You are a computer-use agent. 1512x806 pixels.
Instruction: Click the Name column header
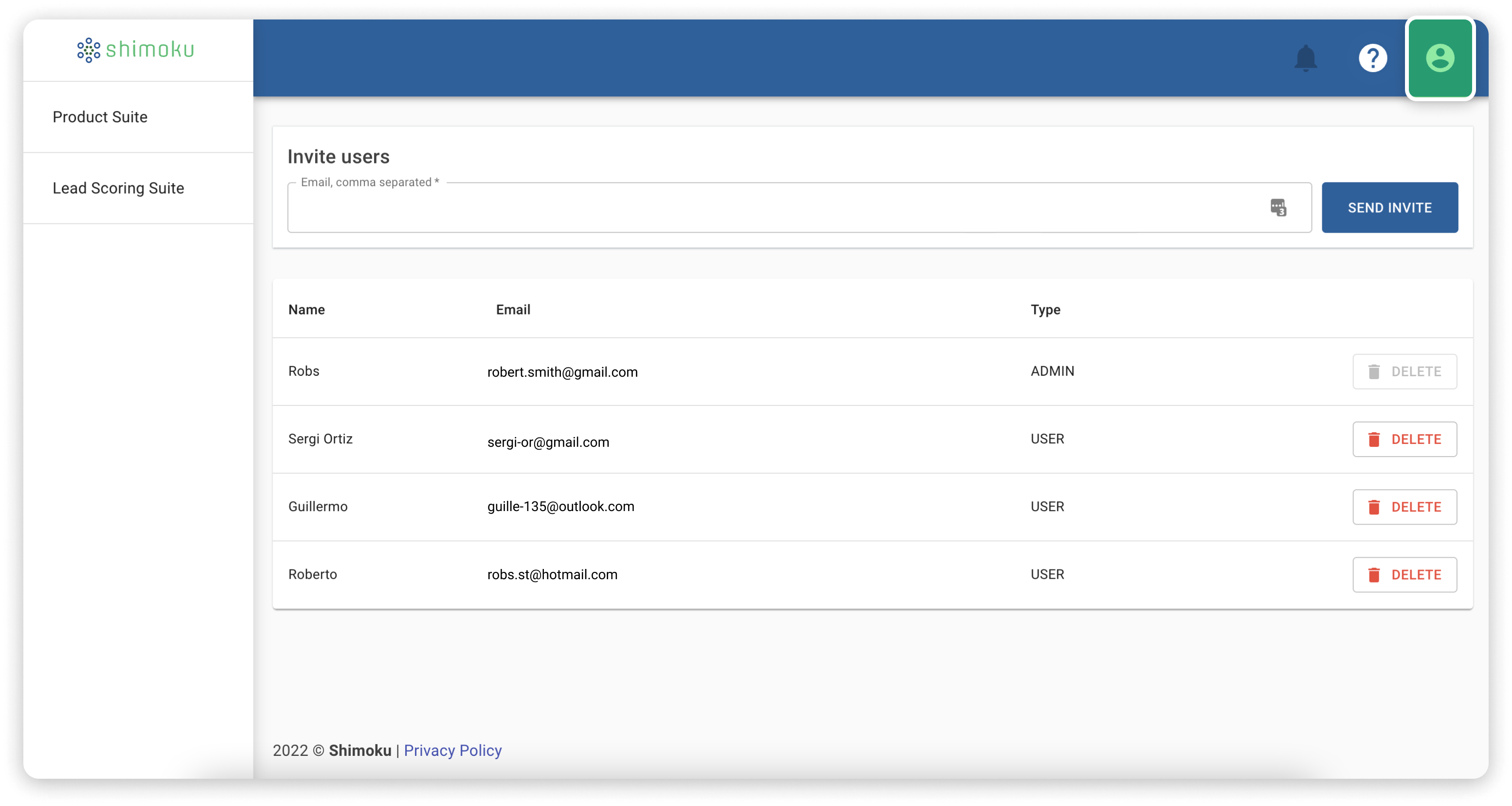(x=306, y=310)
